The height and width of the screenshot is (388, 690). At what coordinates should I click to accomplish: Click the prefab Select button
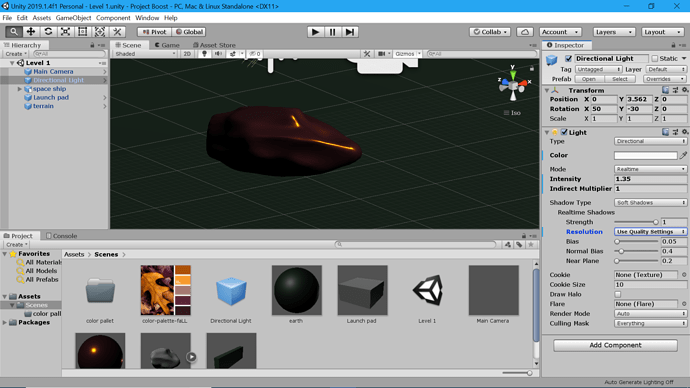(x=620, y=79)
